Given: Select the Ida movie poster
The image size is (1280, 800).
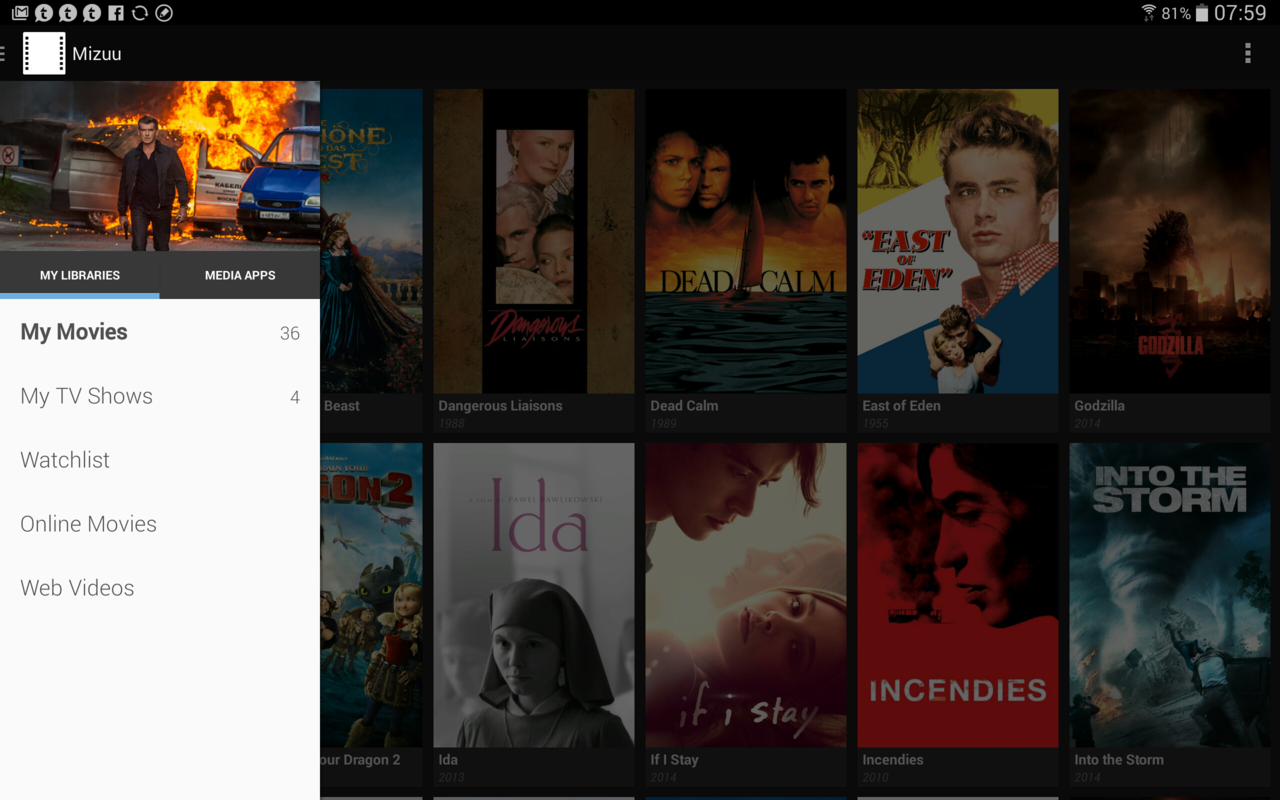Looking at the screenshot, I should coord(534,595).
